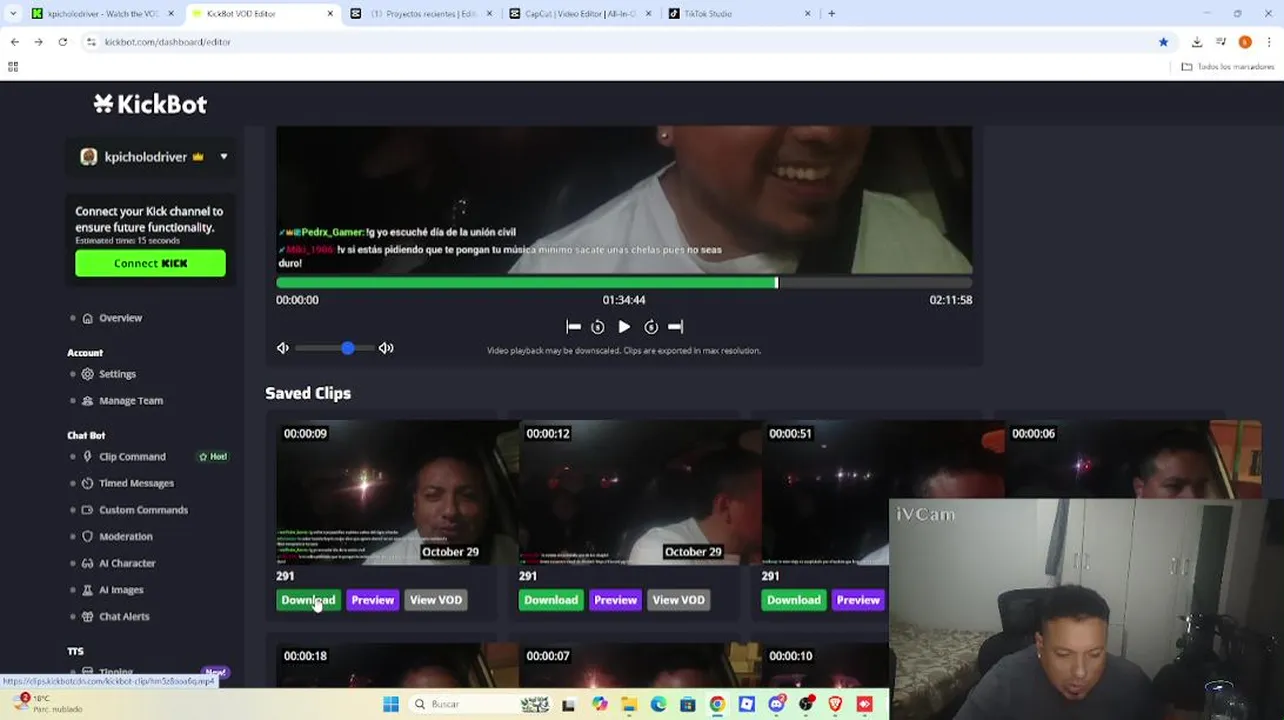
Task: Close the KickBot VOD Editor tab
Action: click(331, 14)
